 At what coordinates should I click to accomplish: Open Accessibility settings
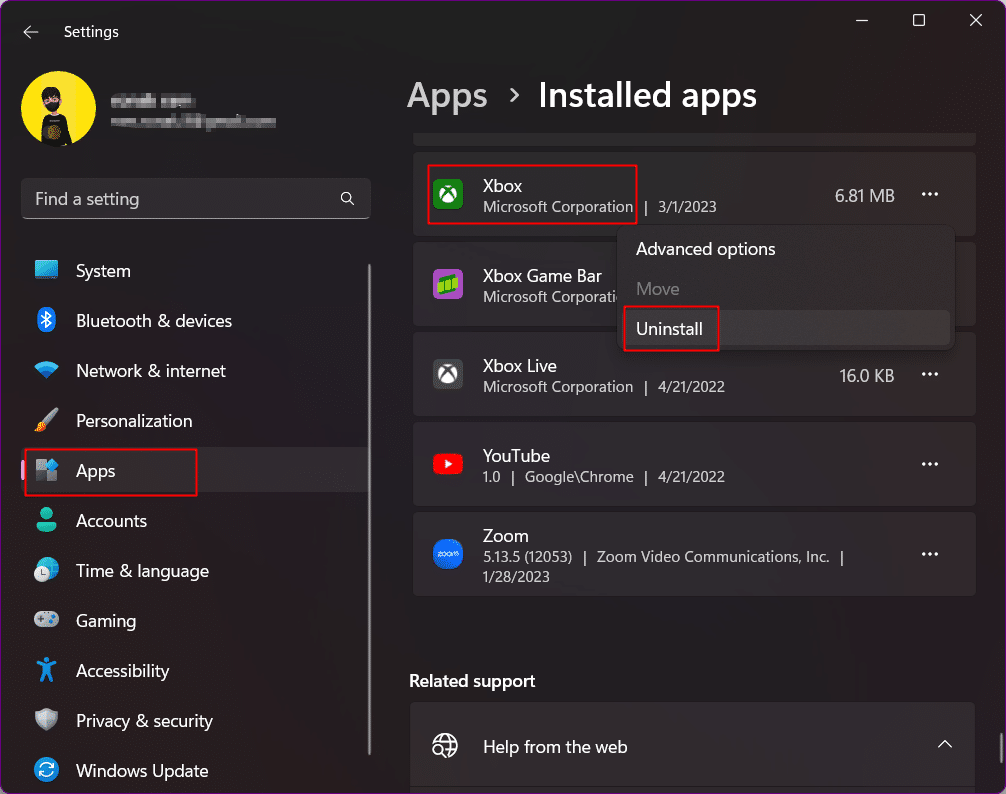coord(196,671)
